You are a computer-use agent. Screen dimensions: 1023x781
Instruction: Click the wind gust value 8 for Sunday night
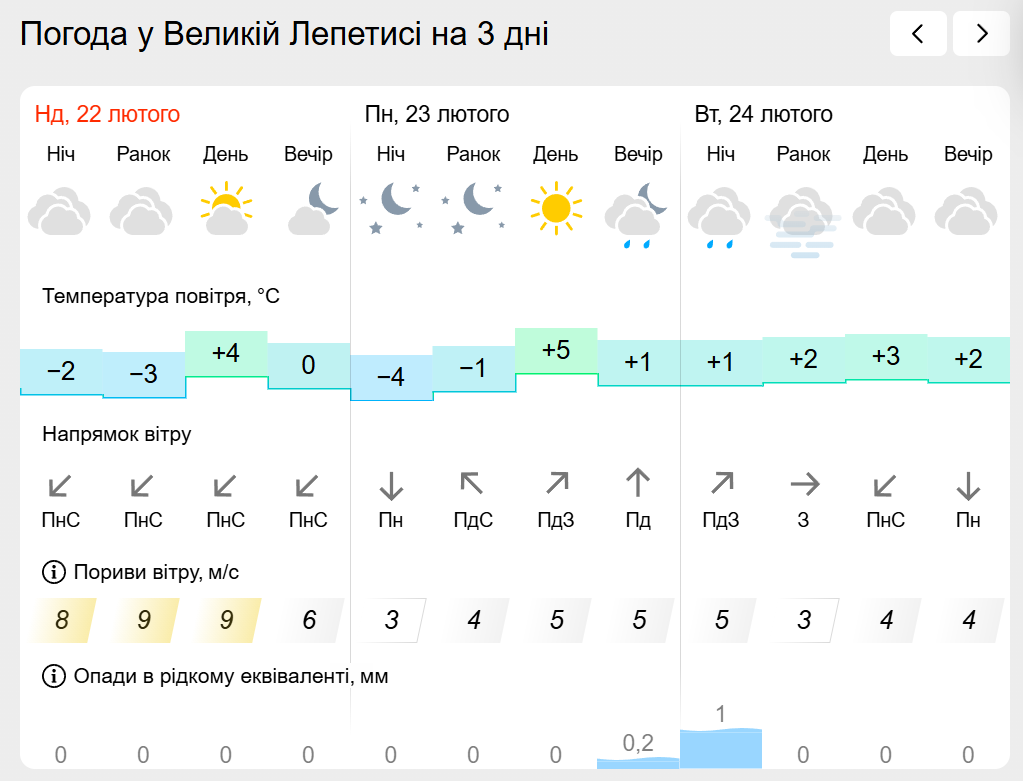click(62, 620)
